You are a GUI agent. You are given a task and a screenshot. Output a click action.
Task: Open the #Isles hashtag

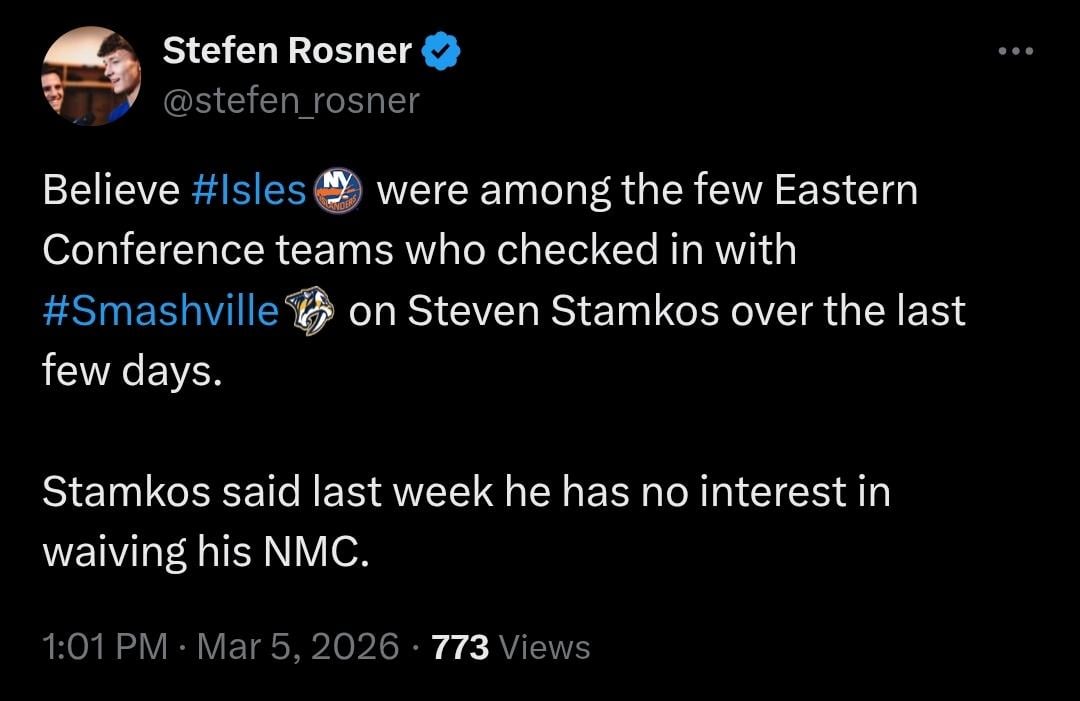[247, 190]
